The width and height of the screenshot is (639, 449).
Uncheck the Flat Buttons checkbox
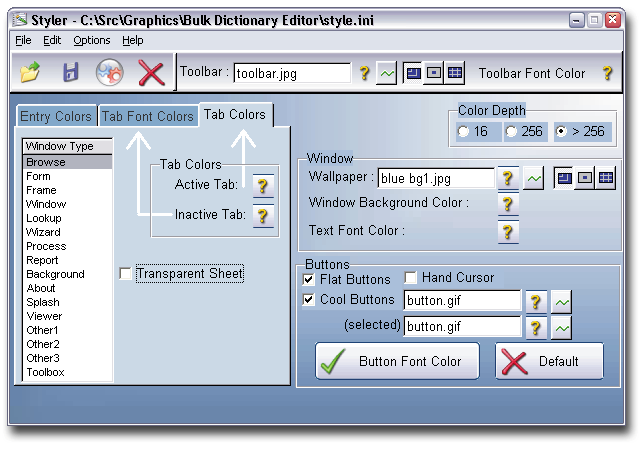coord(308,279)
